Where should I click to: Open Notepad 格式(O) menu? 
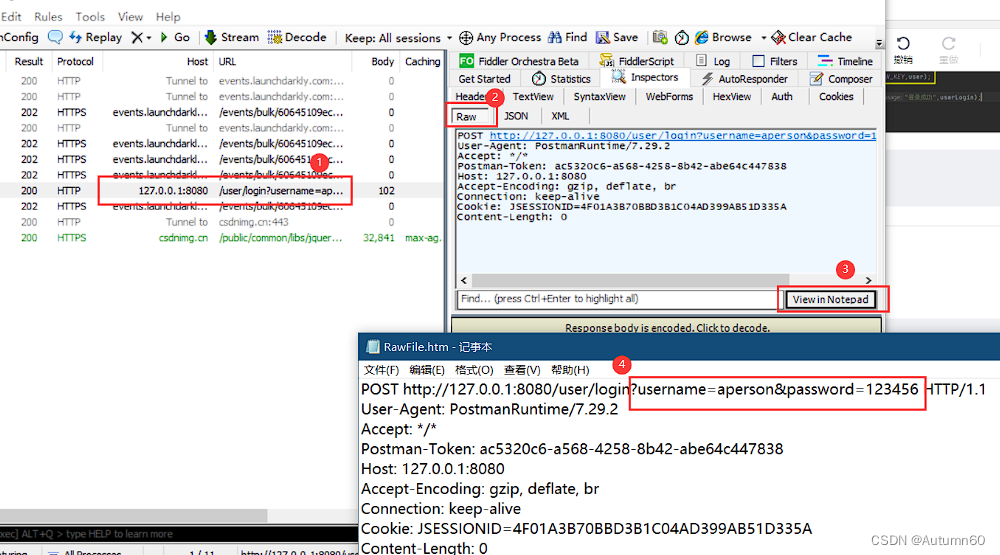[474, 370]
